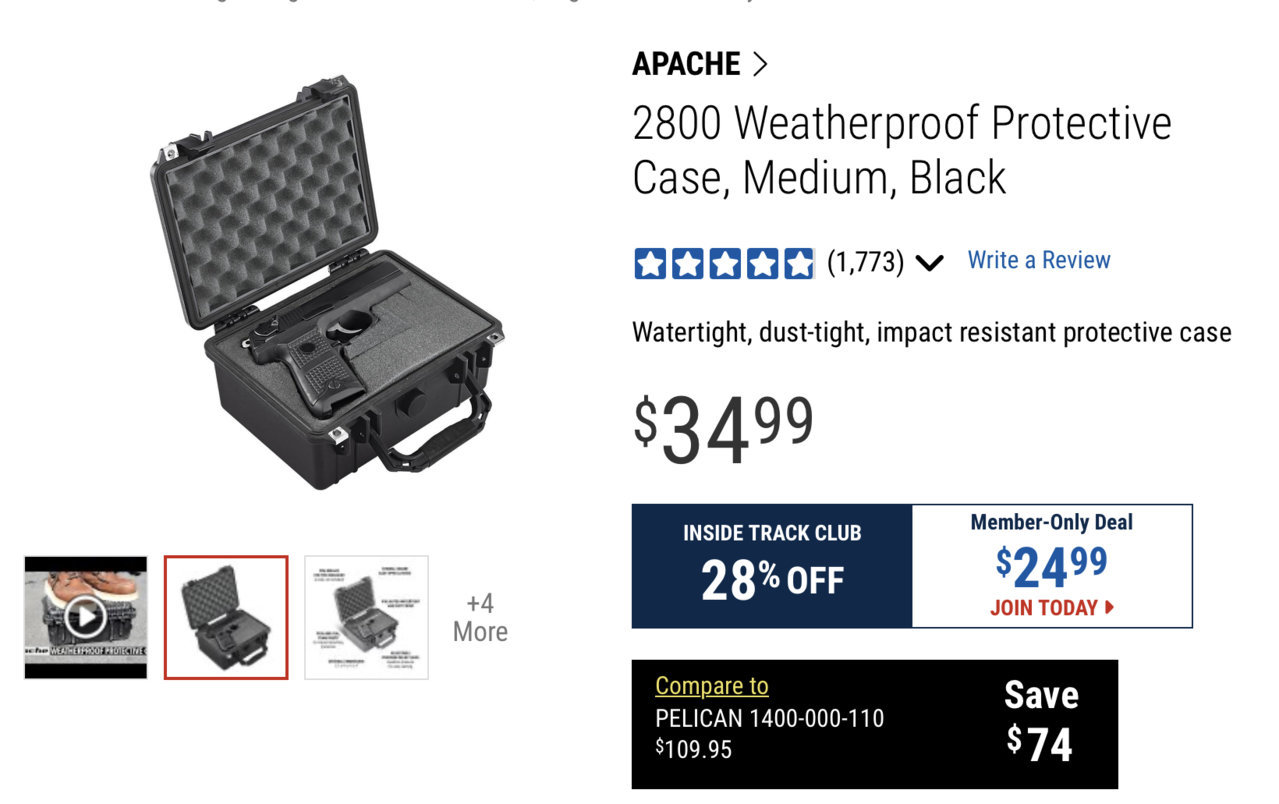Open the features diagram thumbnail
1279x804 pixels.
pos(366,618)
